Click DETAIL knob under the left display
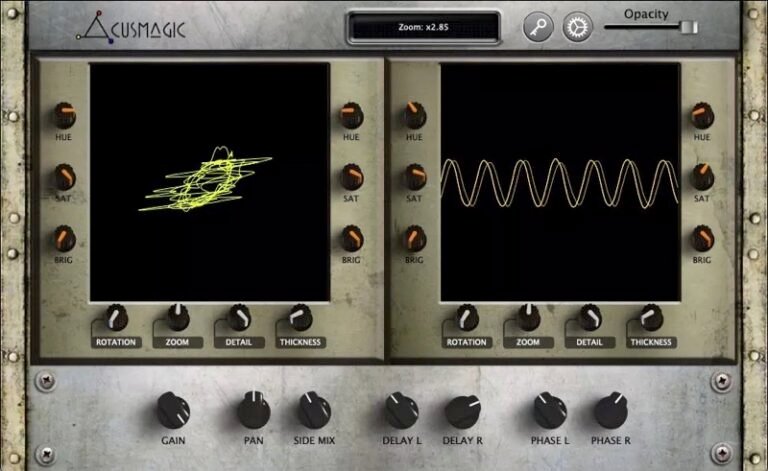 pyautogui.click(x=239, y=317)
